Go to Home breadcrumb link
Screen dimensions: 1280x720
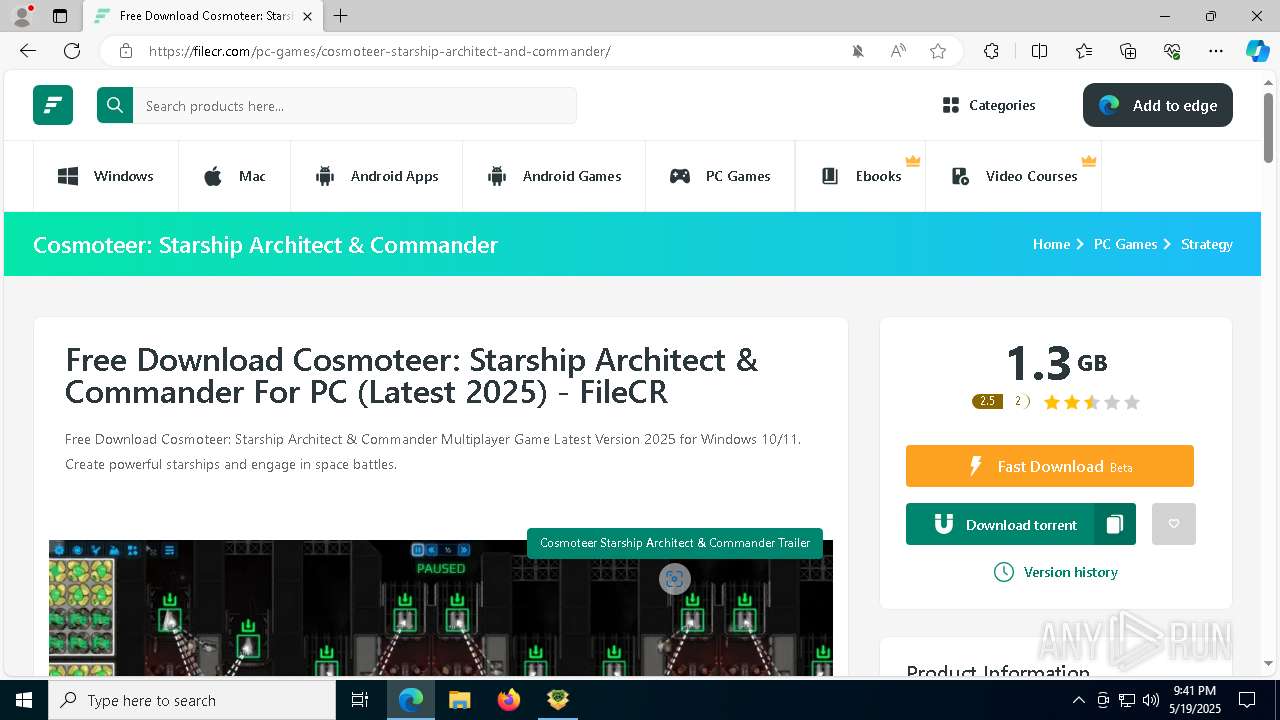coord(1051,244)
